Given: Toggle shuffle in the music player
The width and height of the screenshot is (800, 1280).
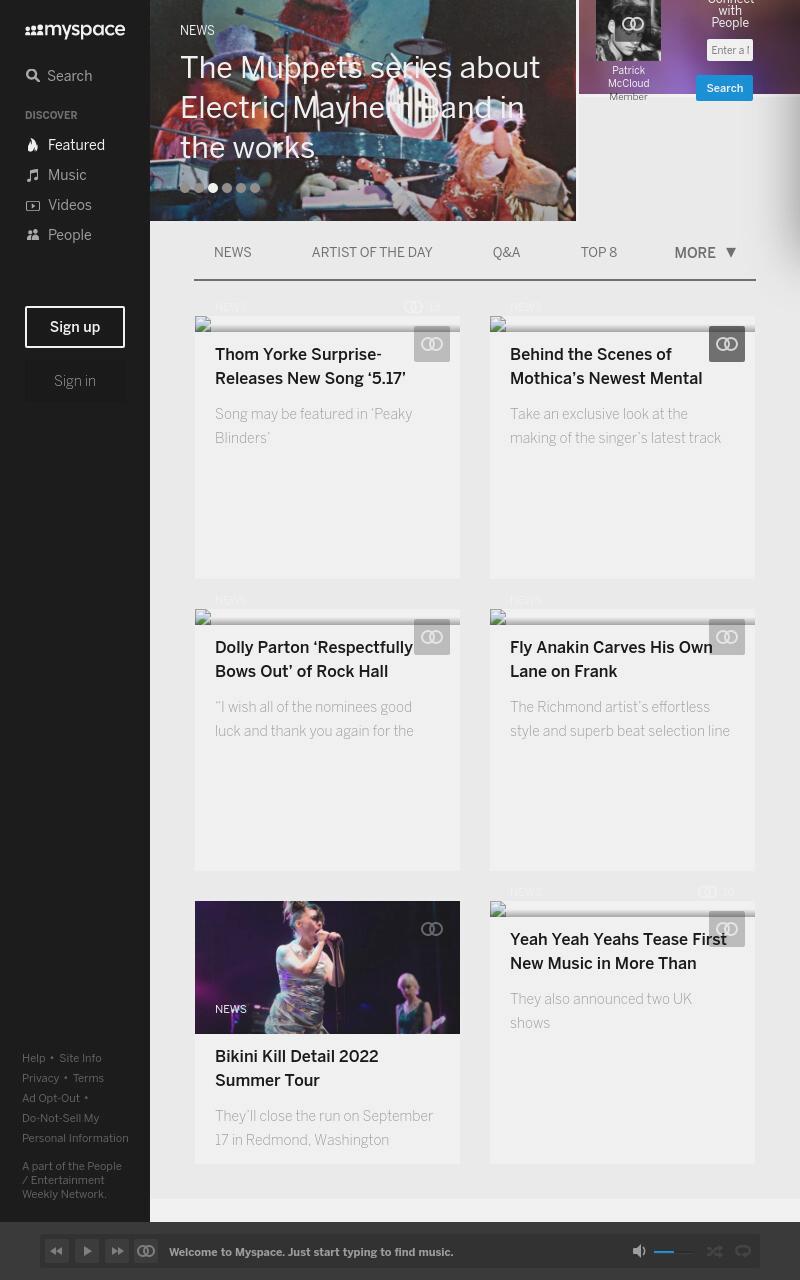Looking at the screenshot, I should (715, 1251).
